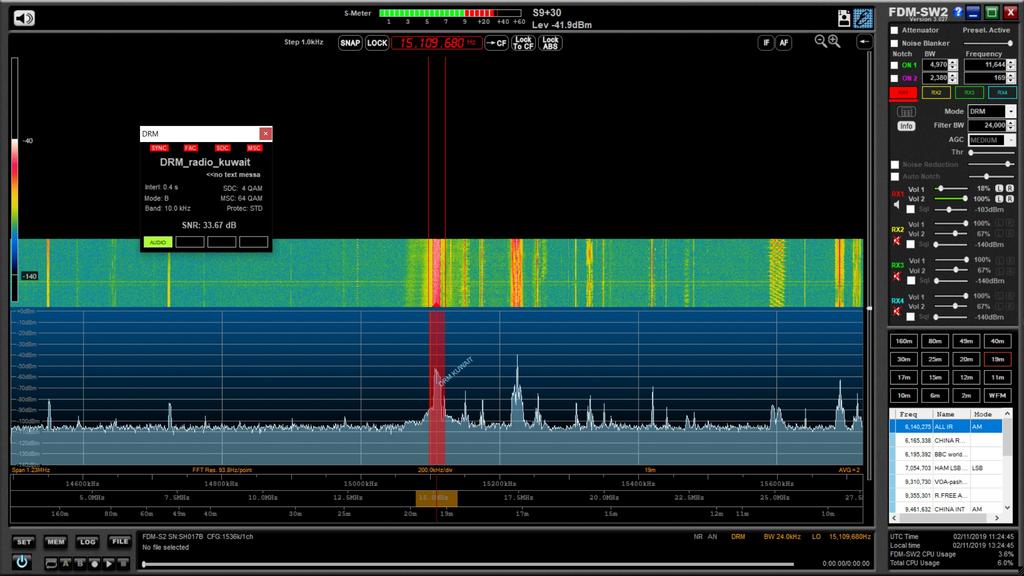The image size is (1024, 576).
Task: Click the blue striped skin icon
Action: click(x=863, y=18)
